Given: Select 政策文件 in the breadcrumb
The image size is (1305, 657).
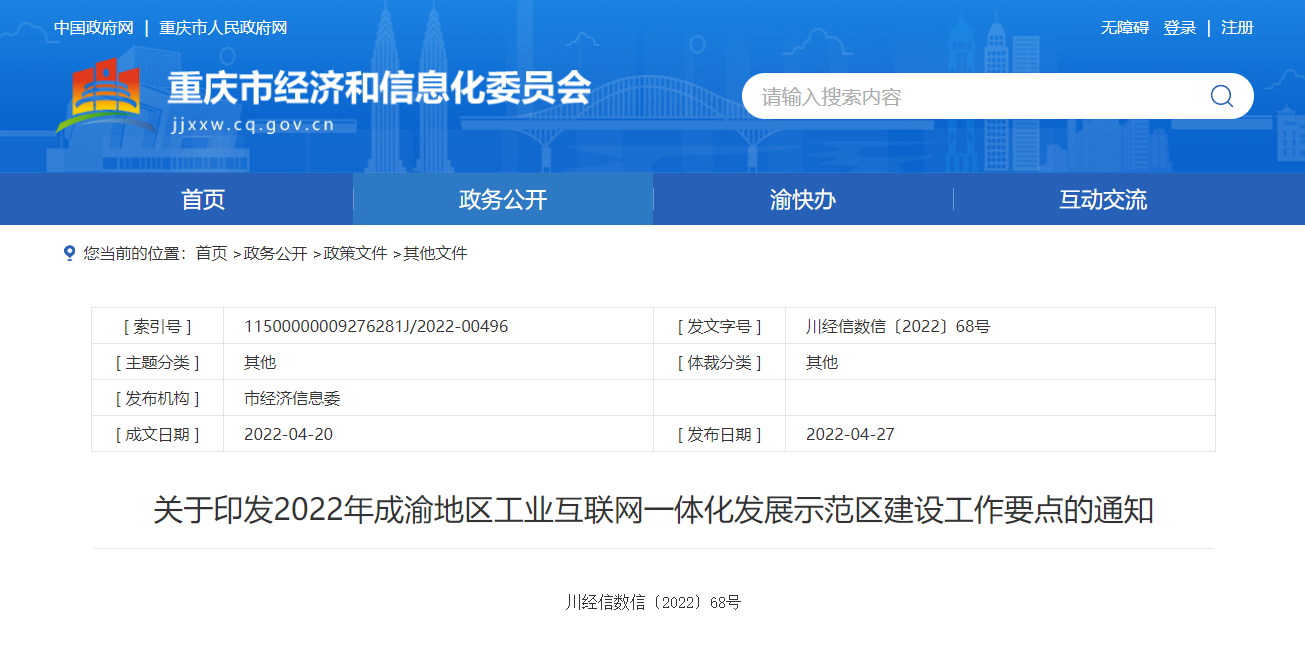Looking at the screenshot, I should 356,254.
